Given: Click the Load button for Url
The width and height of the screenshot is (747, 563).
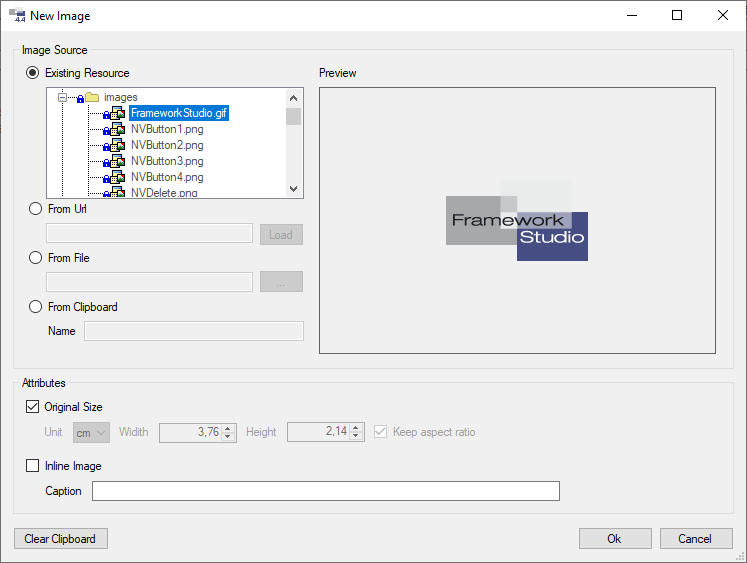Looking at the screenshot, I should pos(281,234).
